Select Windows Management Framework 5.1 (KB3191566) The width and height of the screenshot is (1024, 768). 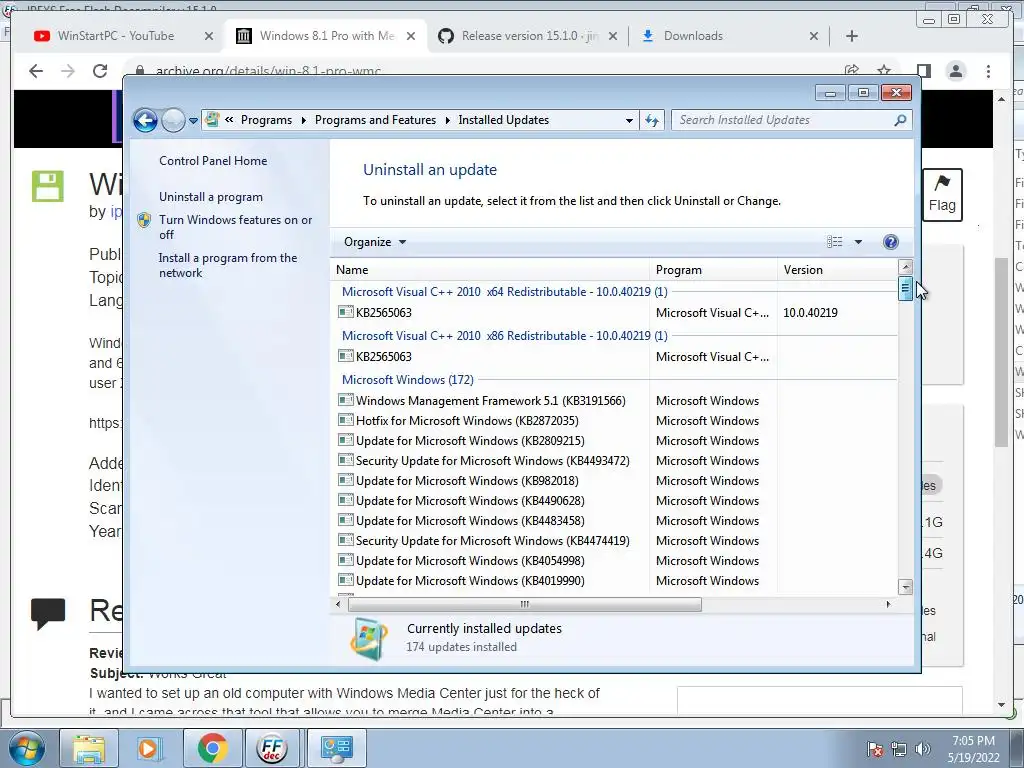pos(490,401)
